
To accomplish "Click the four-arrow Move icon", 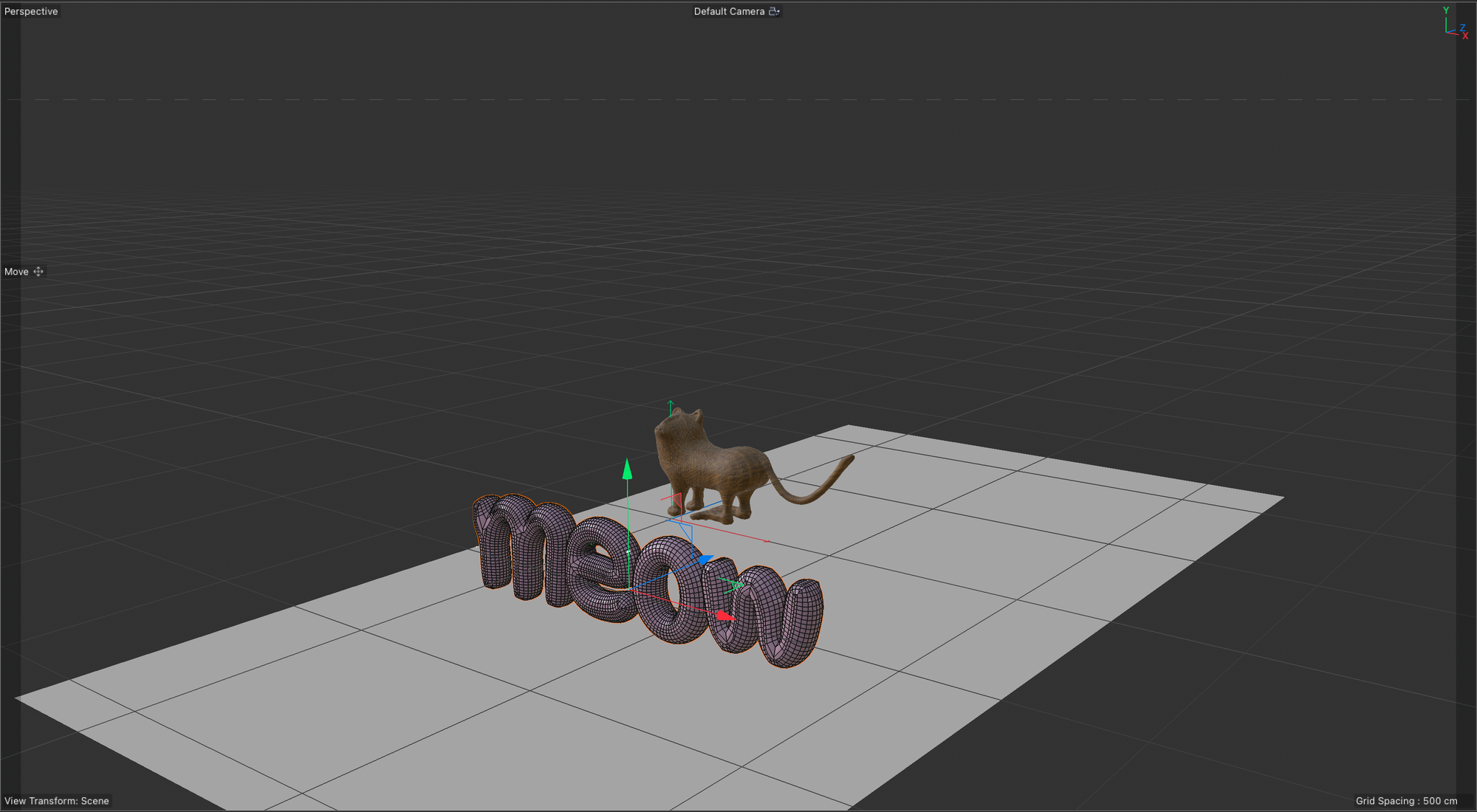I will tap(38, 272).
